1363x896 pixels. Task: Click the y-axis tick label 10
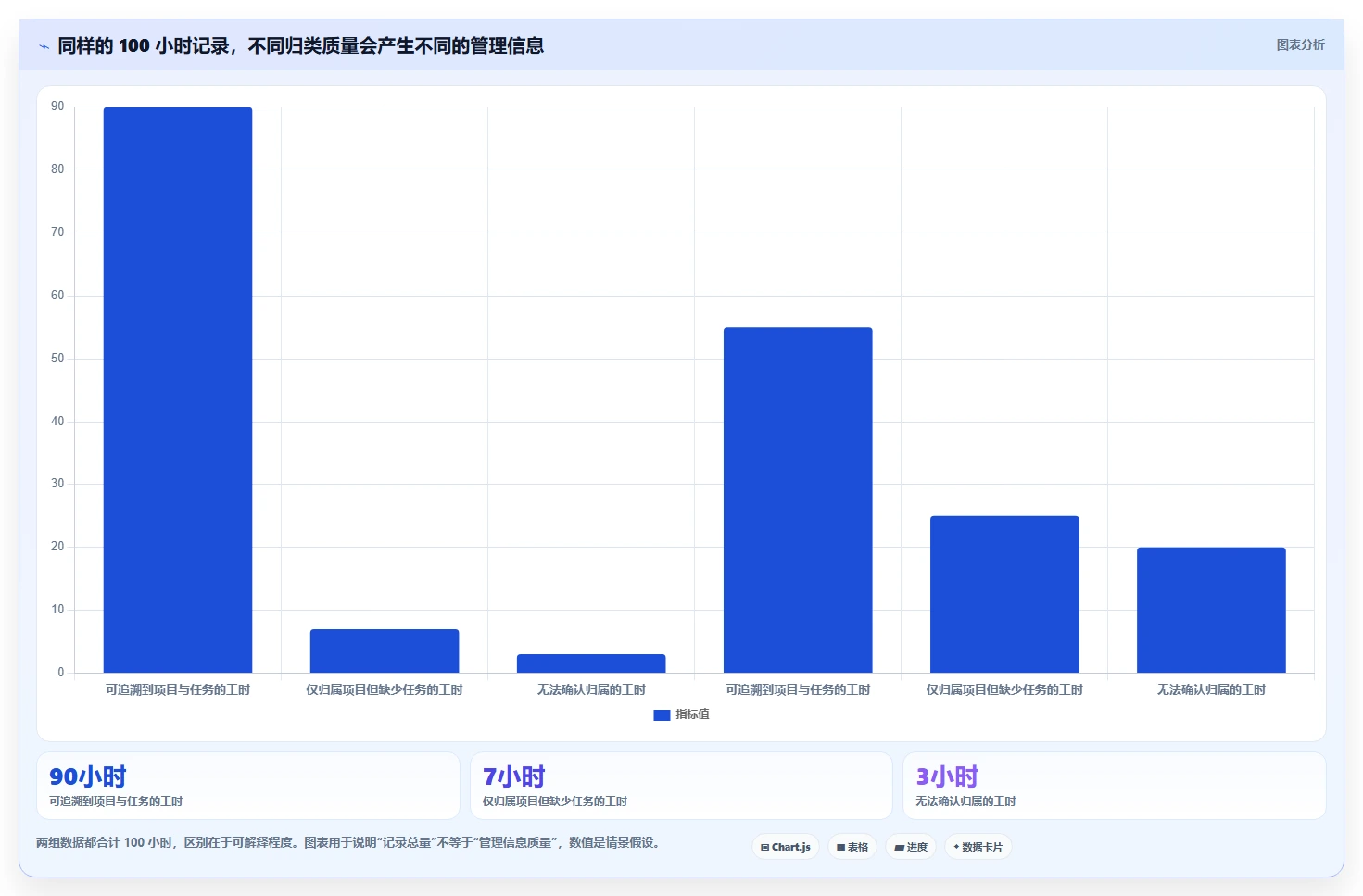57,610
